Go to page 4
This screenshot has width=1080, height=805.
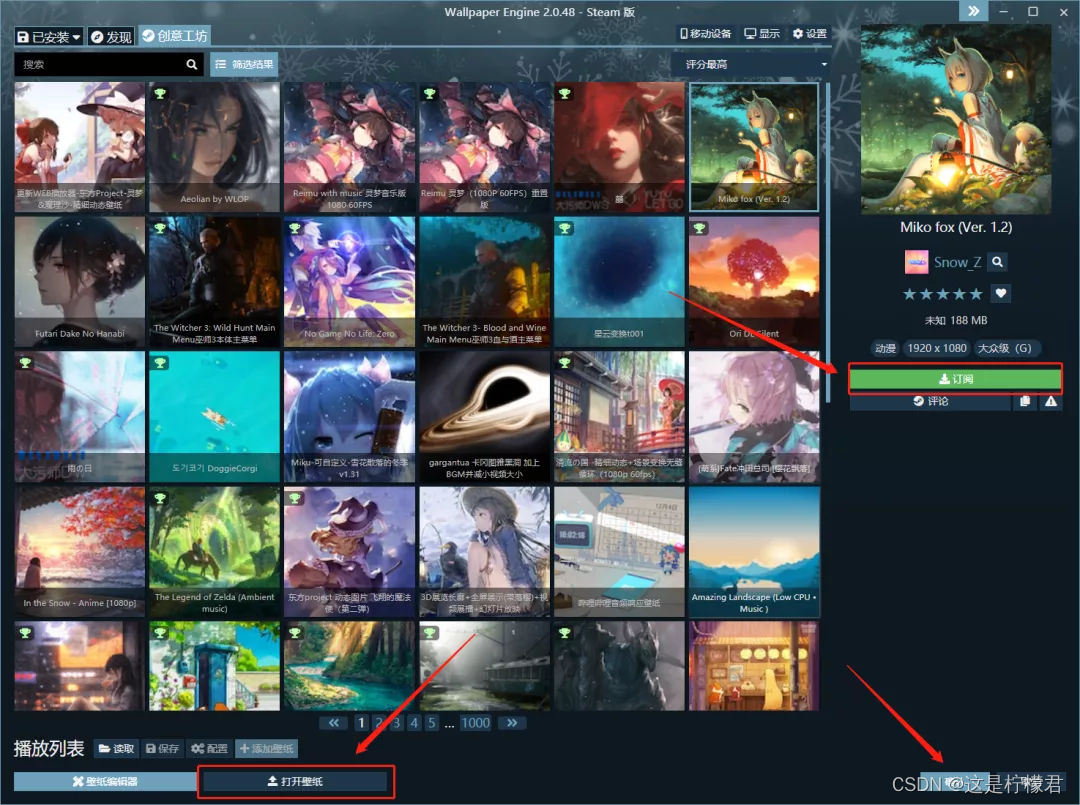coord(414,722)
